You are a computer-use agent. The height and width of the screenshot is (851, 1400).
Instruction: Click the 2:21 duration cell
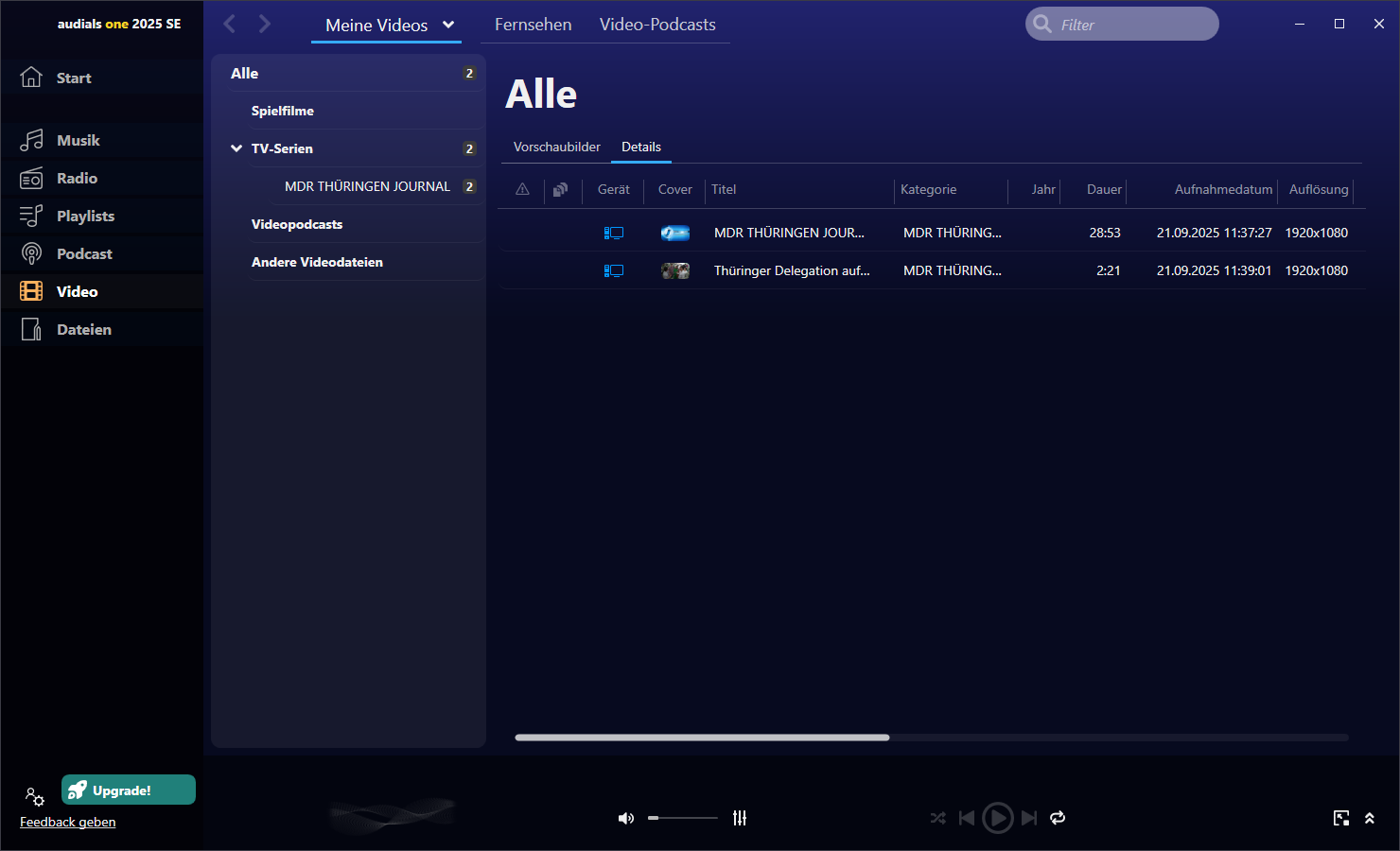tap(1109, 270)
